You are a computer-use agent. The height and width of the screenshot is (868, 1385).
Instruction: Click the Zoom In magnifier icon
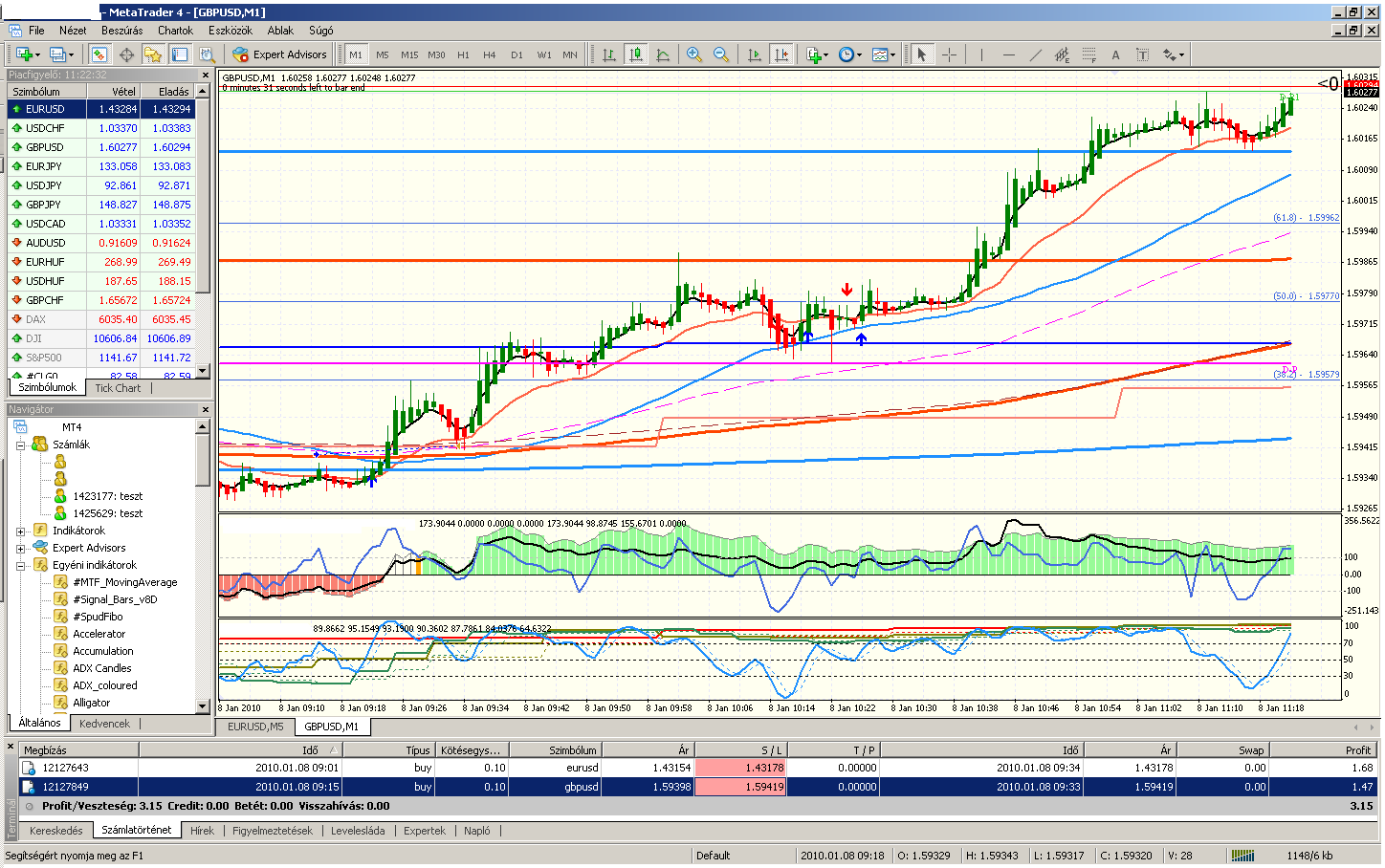tap(694, 54)
